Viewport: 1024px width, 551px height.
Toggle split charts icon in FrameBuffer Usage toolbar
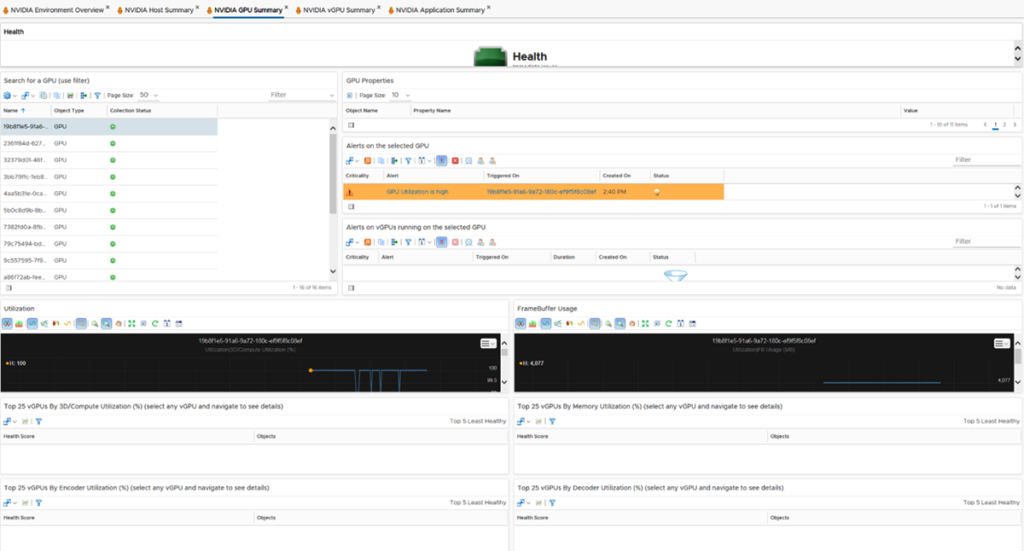pyautogui.click(x=520, y=324)
